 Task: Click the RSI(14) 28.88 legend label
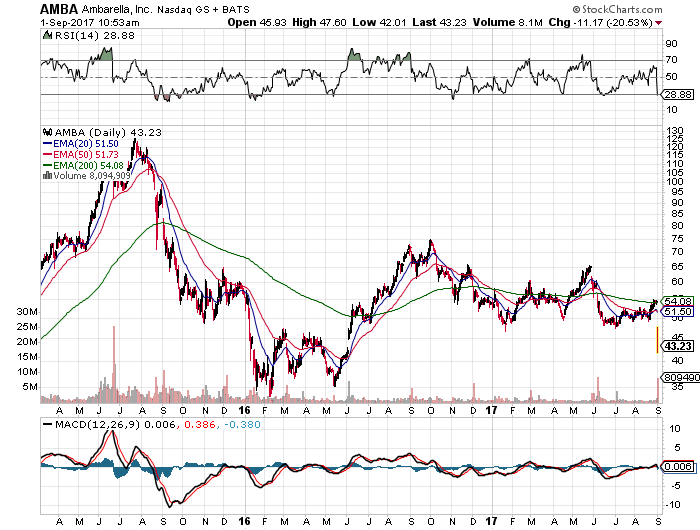(94, 36)
